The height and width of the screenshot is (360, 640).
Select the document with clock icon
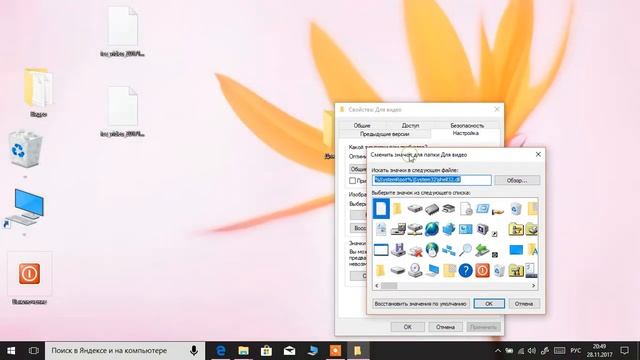[x=466, y=209]
